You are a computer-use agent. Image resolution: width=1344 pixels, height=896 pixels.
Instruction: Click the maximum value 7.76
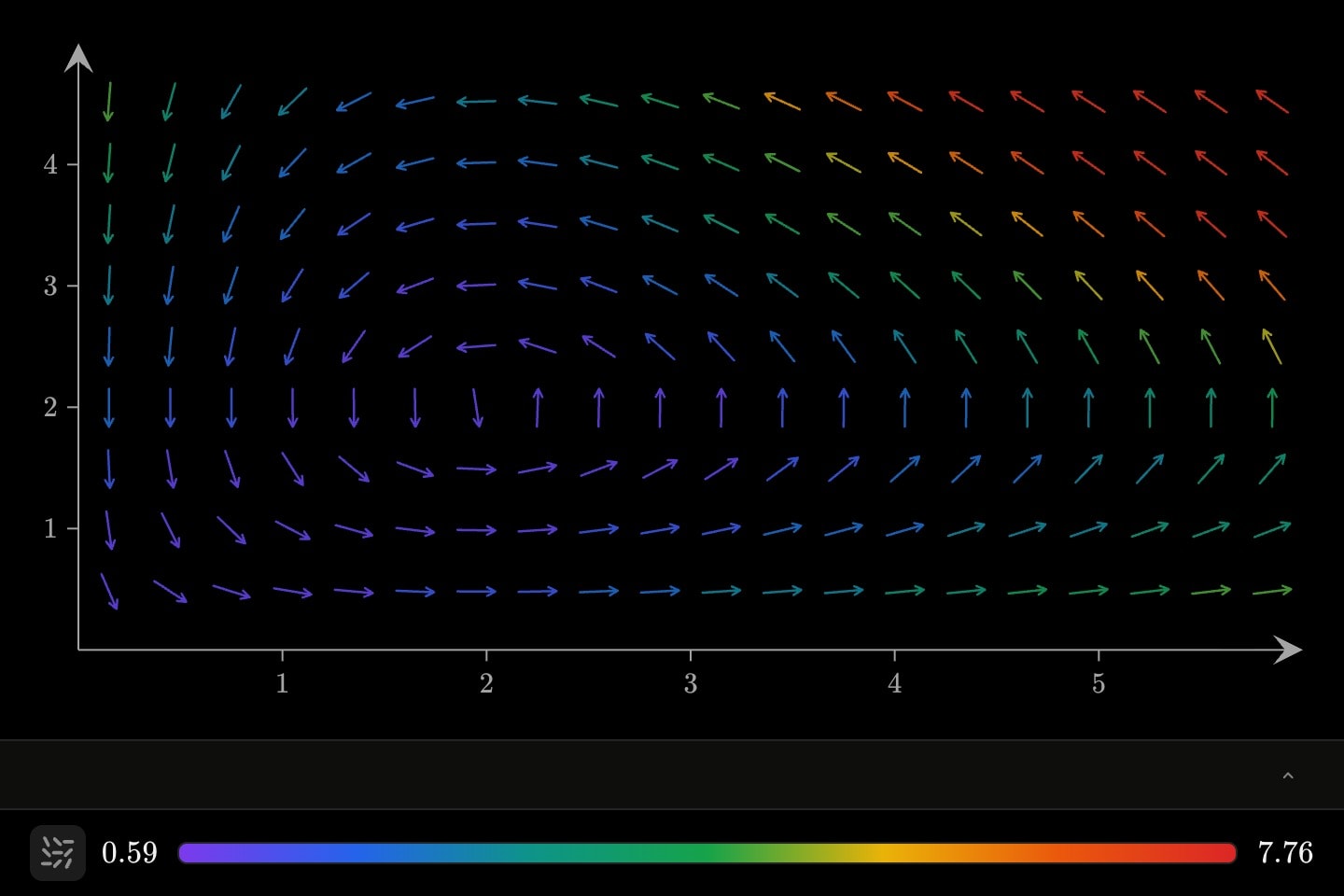coord(1285,853)
